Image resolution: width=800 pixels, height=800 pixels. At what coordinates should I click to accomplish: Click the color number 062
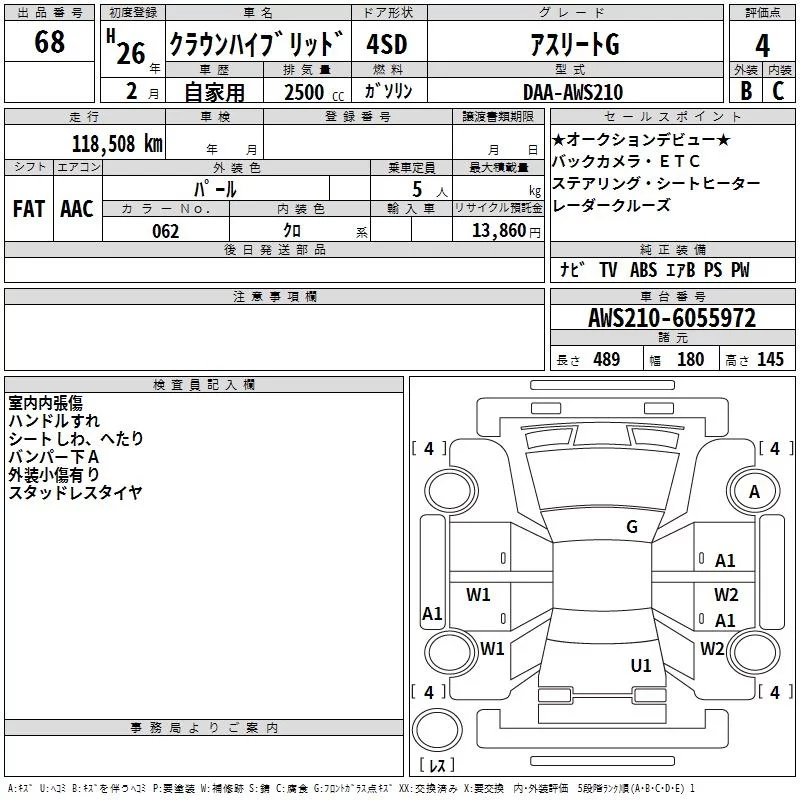coord(166,231)
